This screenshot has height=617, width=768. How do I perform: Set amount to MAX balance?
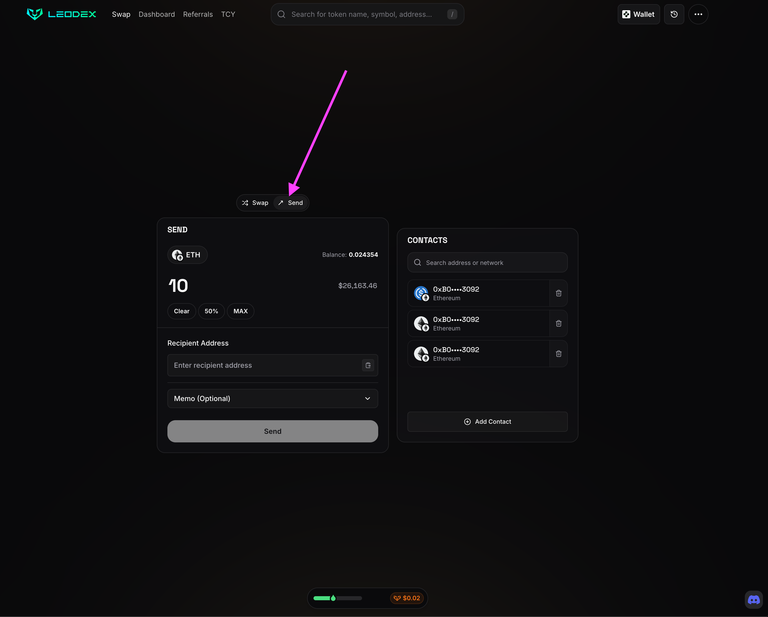click(240, 311)
